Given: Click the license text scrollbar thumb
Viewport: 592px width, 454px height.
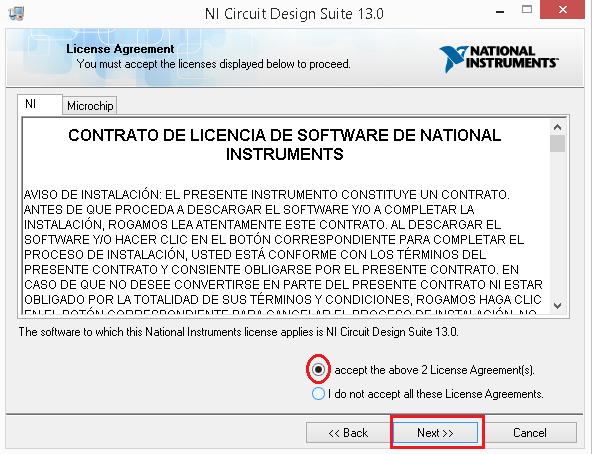Looking at the screenshot, I should point(557,144).
